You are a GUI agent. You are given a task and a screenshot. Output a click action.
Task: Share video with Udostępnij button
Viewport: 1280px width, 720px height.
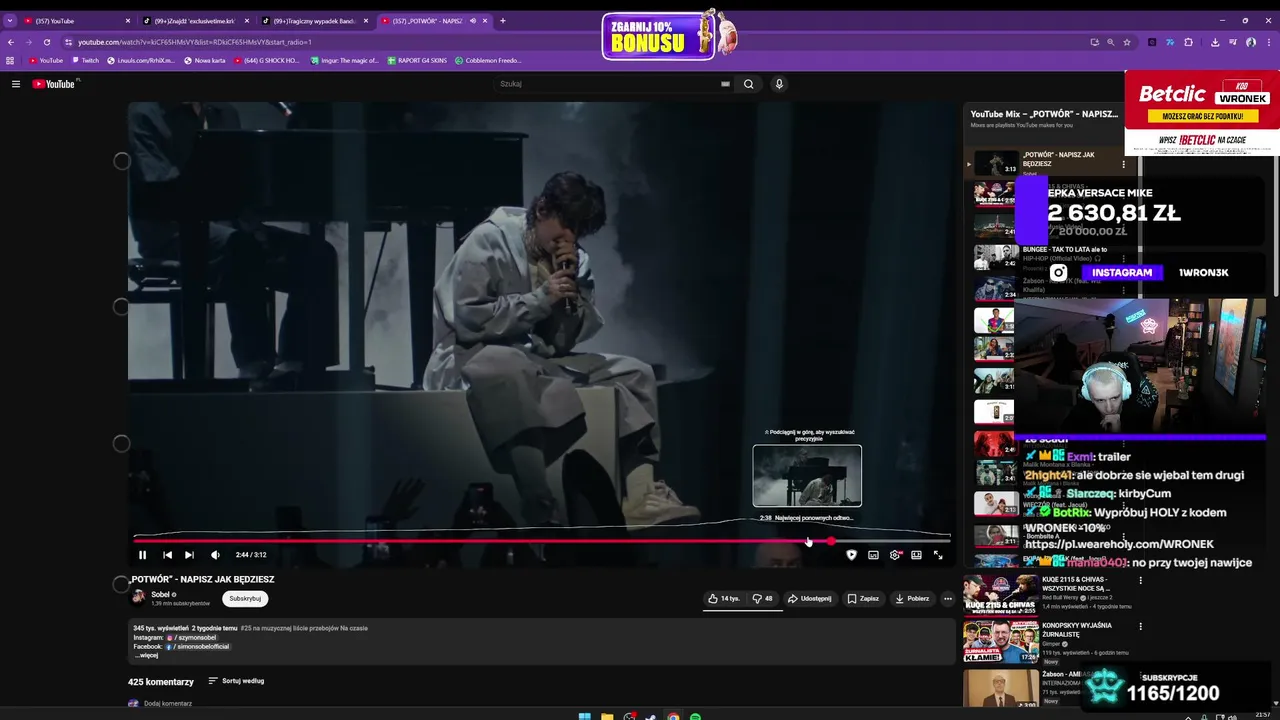[810, 599]
